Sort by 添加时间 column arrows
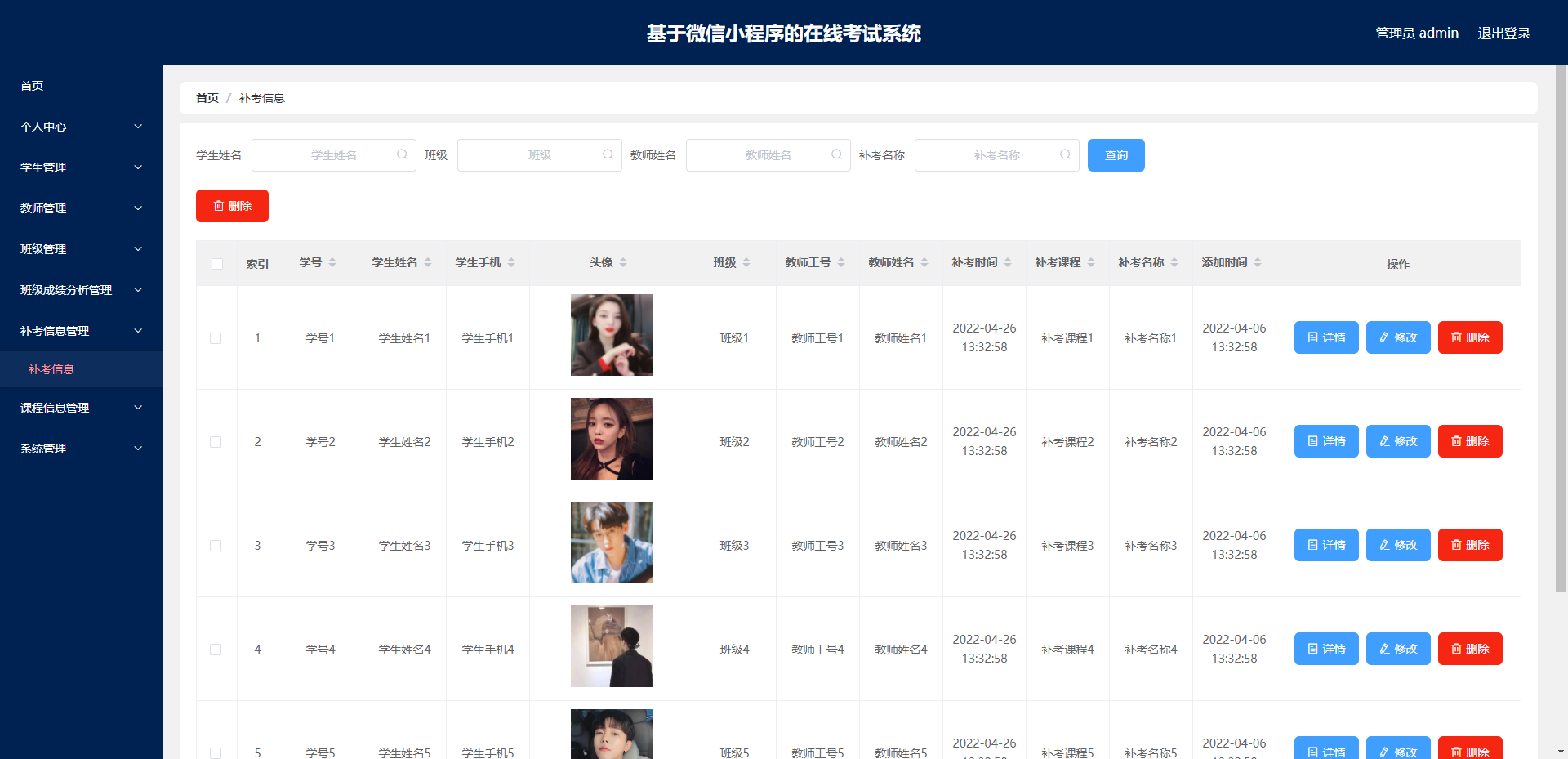This screenshot has width=1568, height=759. [1258, 262]
